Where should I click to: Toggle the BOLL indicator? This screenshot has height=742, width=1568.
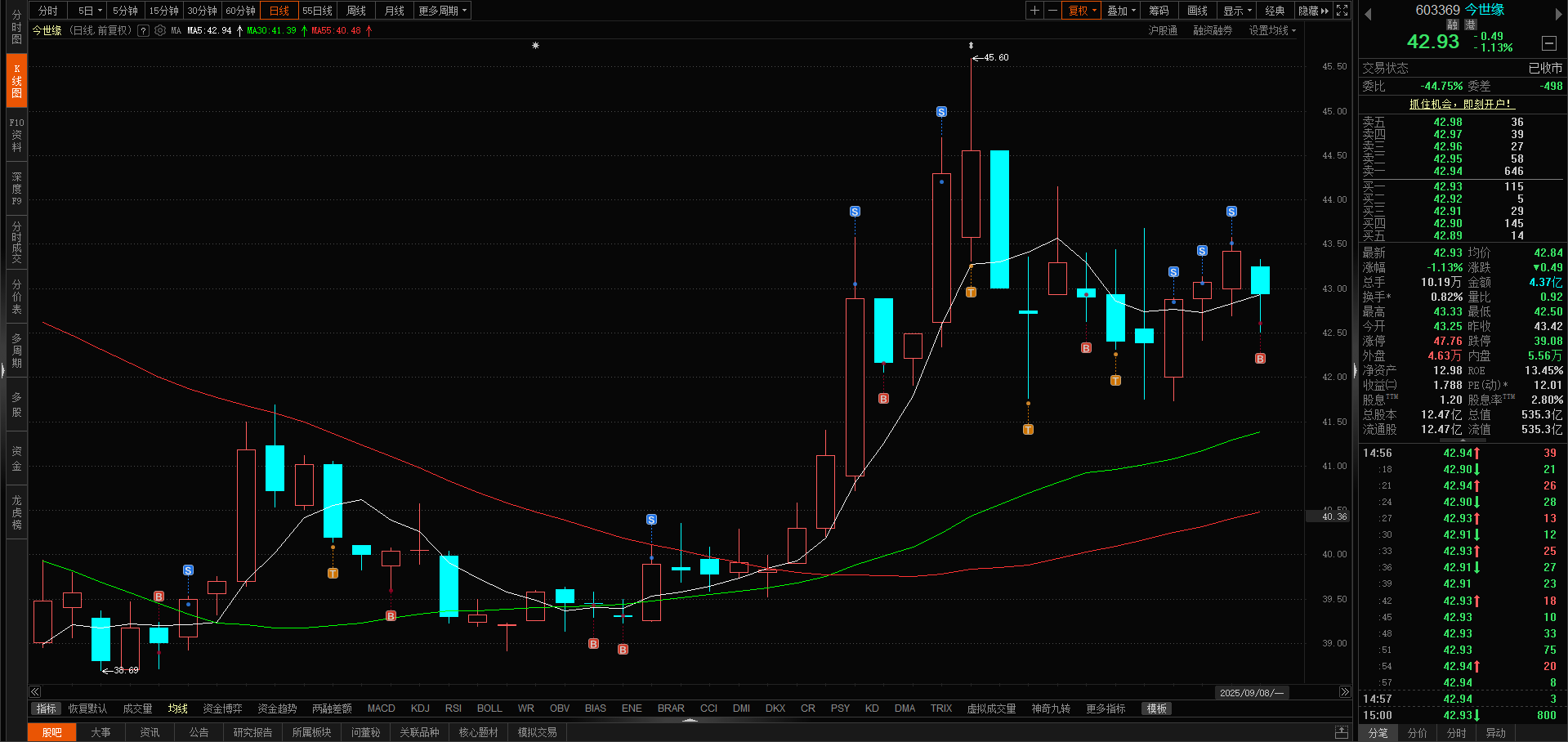(x=489, y=708)
